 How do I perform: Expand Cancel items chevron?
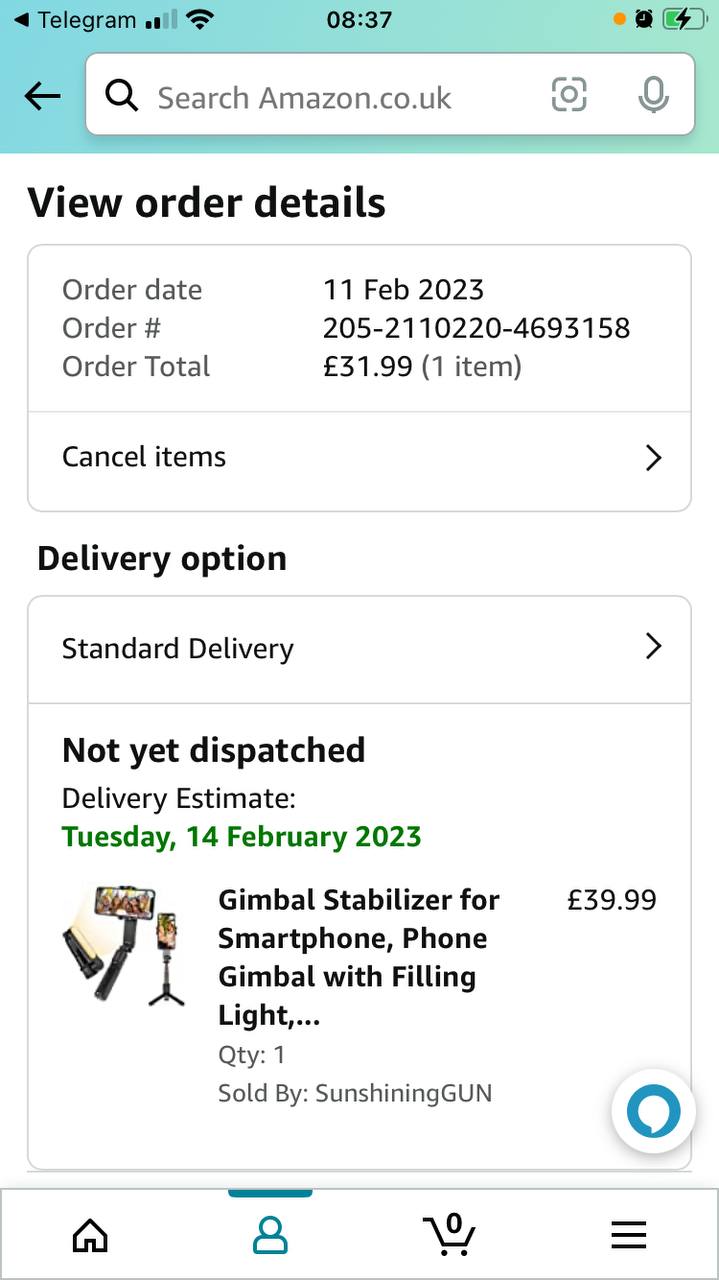pos(653,458)
